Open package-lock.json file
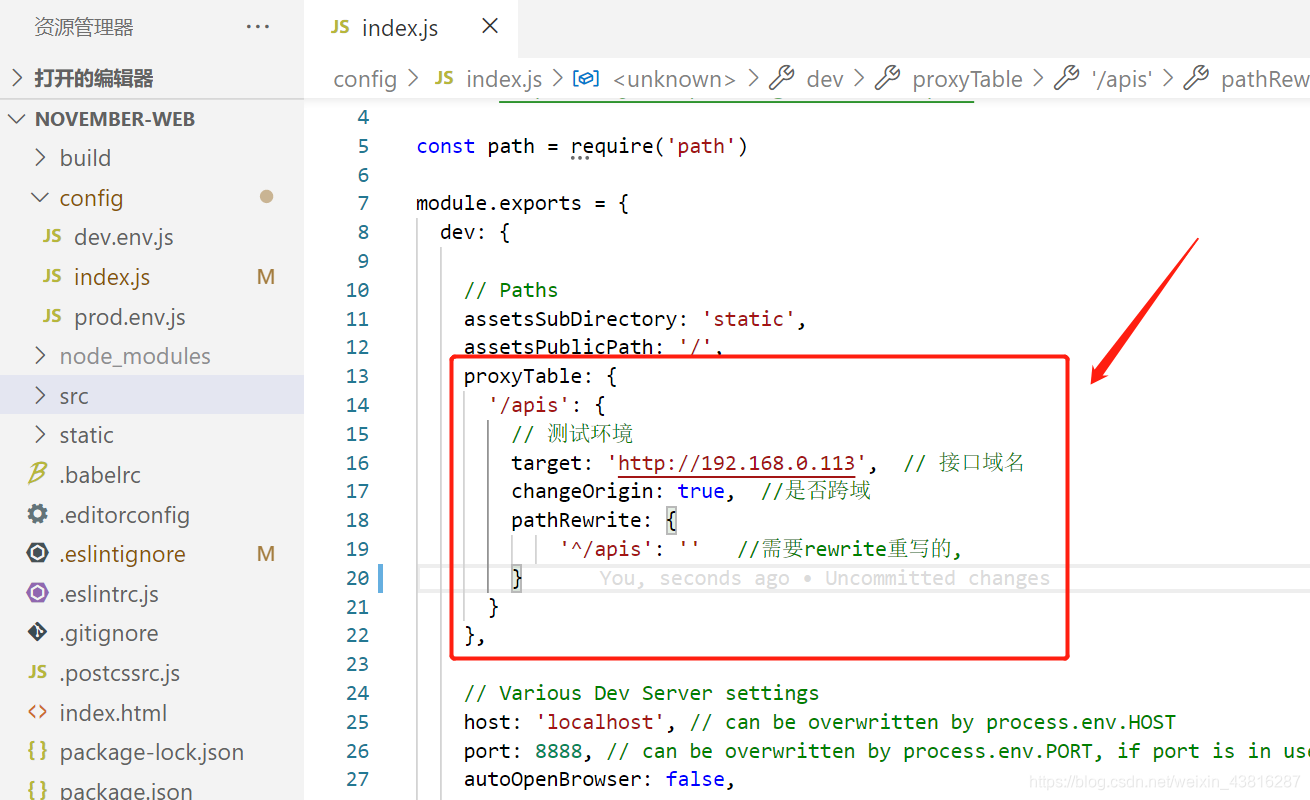The image size is (1310, 800). (152, 752)
